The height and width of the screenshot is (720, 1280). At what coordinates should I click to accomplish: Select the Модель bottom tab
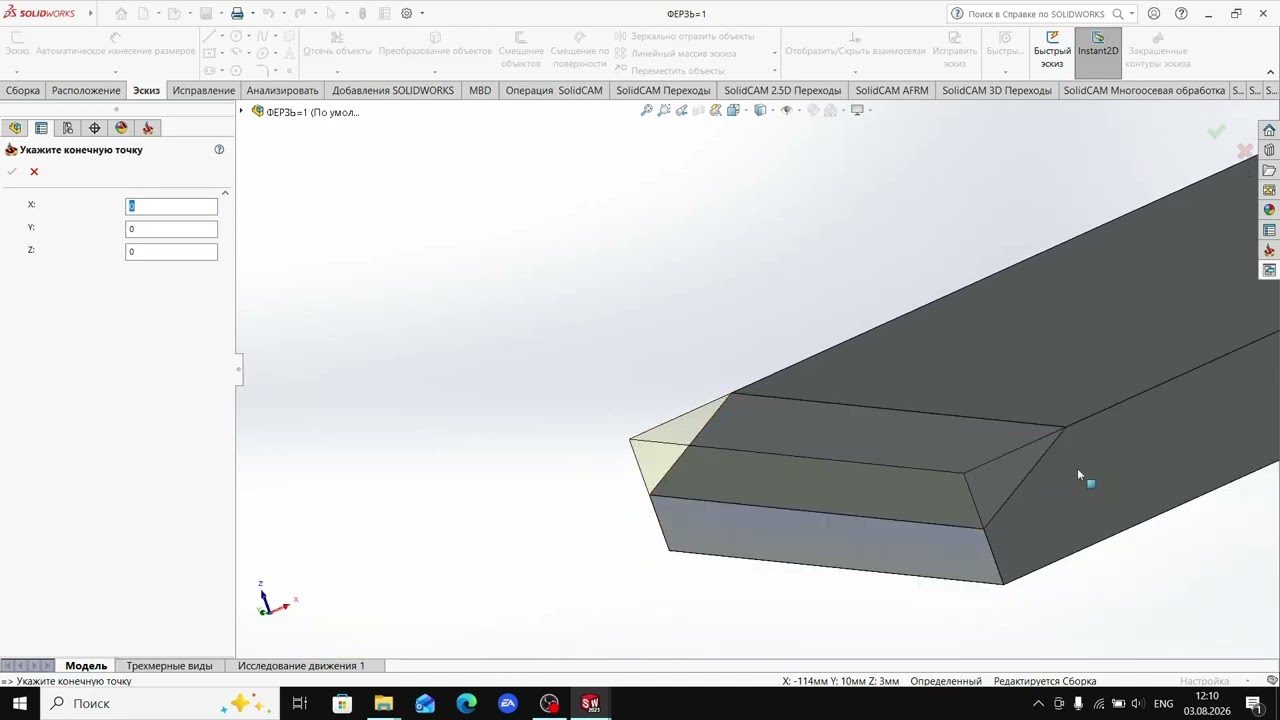tap(86, 666)
